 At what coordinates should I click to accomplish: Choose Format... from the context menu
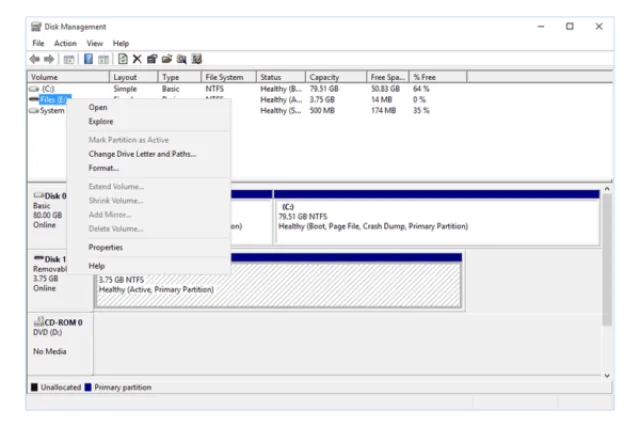pyautogui.click(x=104, y=168)
